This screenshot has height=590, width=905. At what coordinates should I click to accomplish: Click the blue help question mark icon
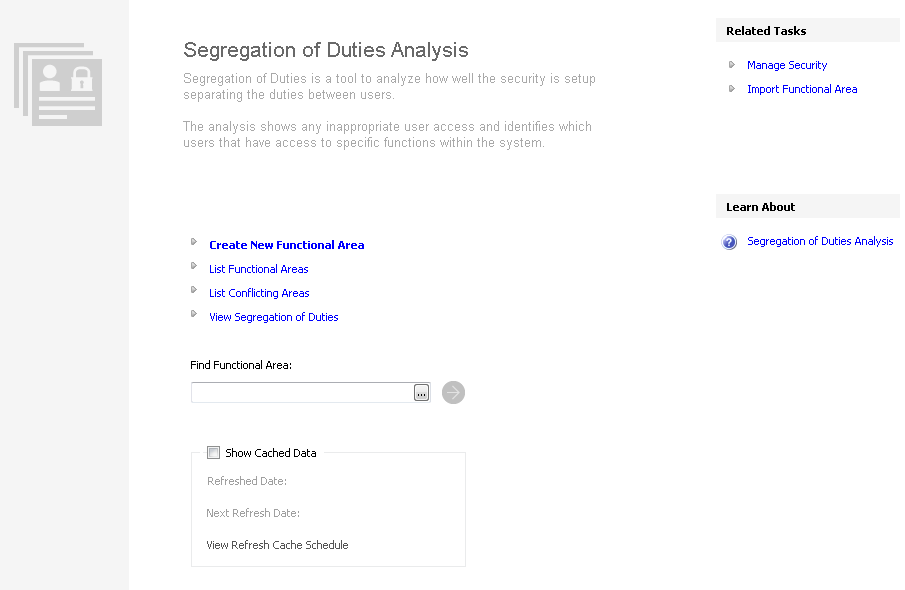pos(730,242)
